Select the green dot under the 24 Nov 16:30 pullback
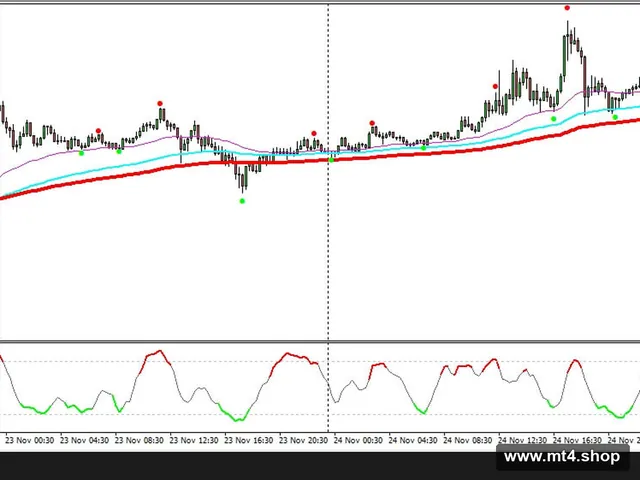 point(553,119)
